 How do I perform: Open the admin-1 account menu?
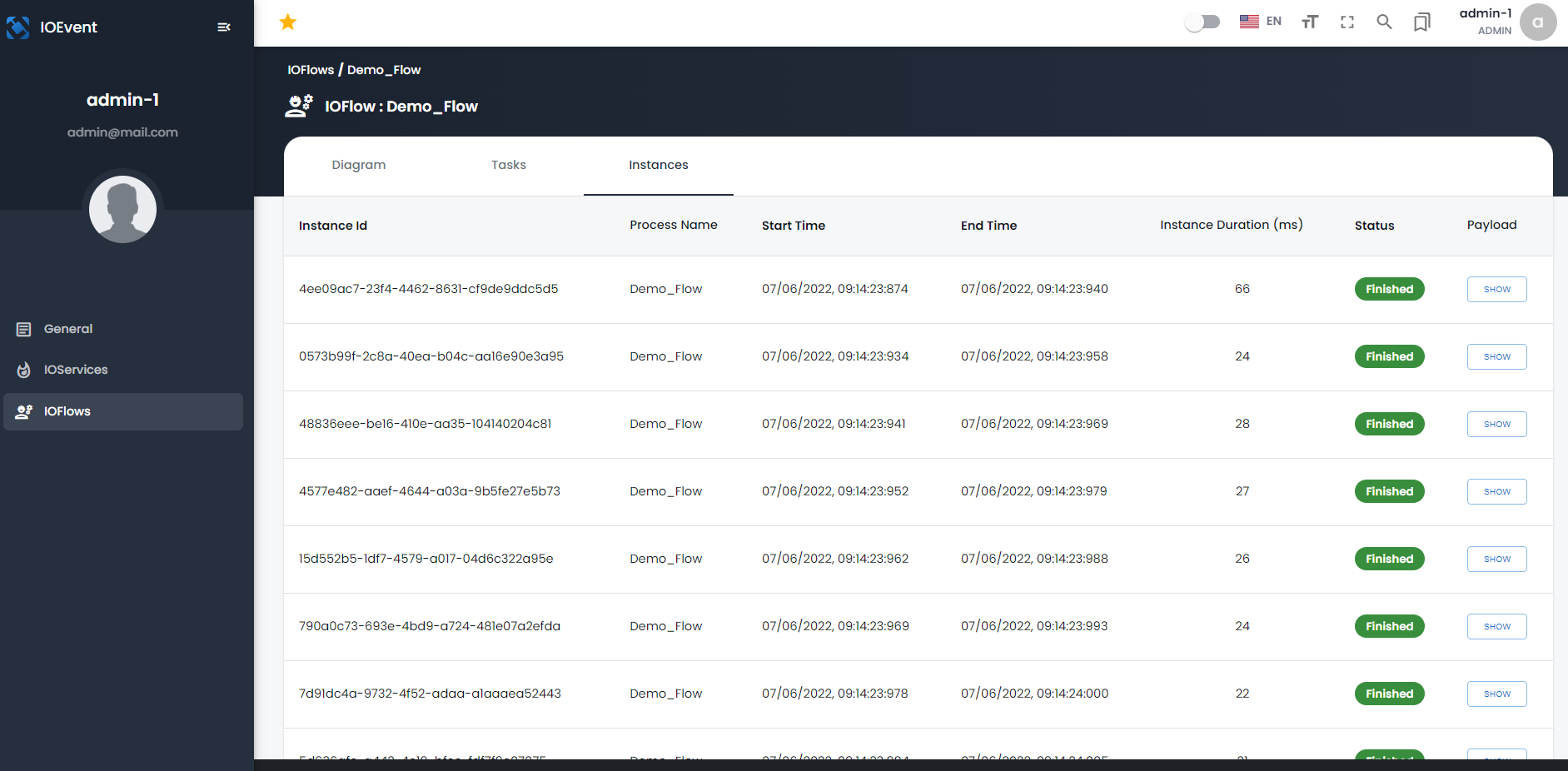pos(1486,21)
